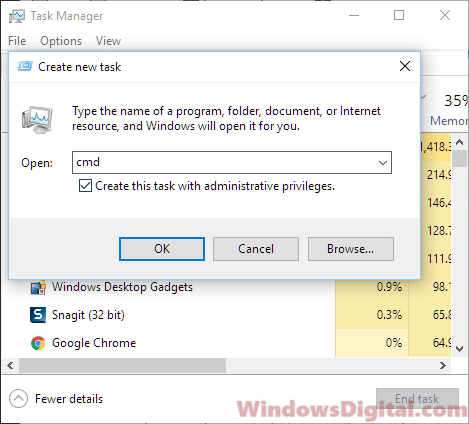Click the vertical scrollbar up arrow
469x424 pixels.
click(460, 143)
